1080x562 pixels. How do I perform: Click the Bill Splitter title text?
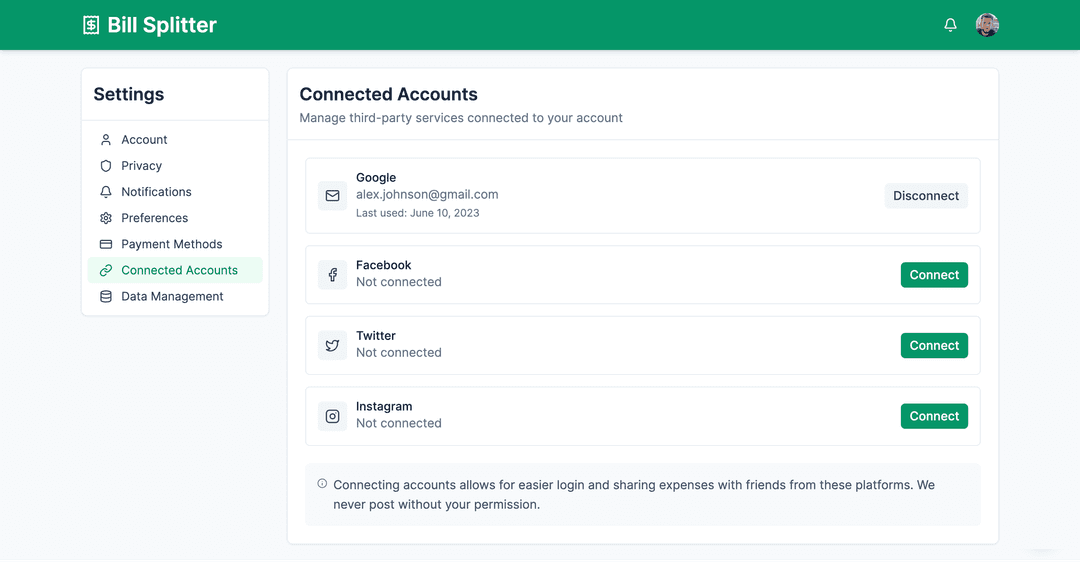(162, 25)
